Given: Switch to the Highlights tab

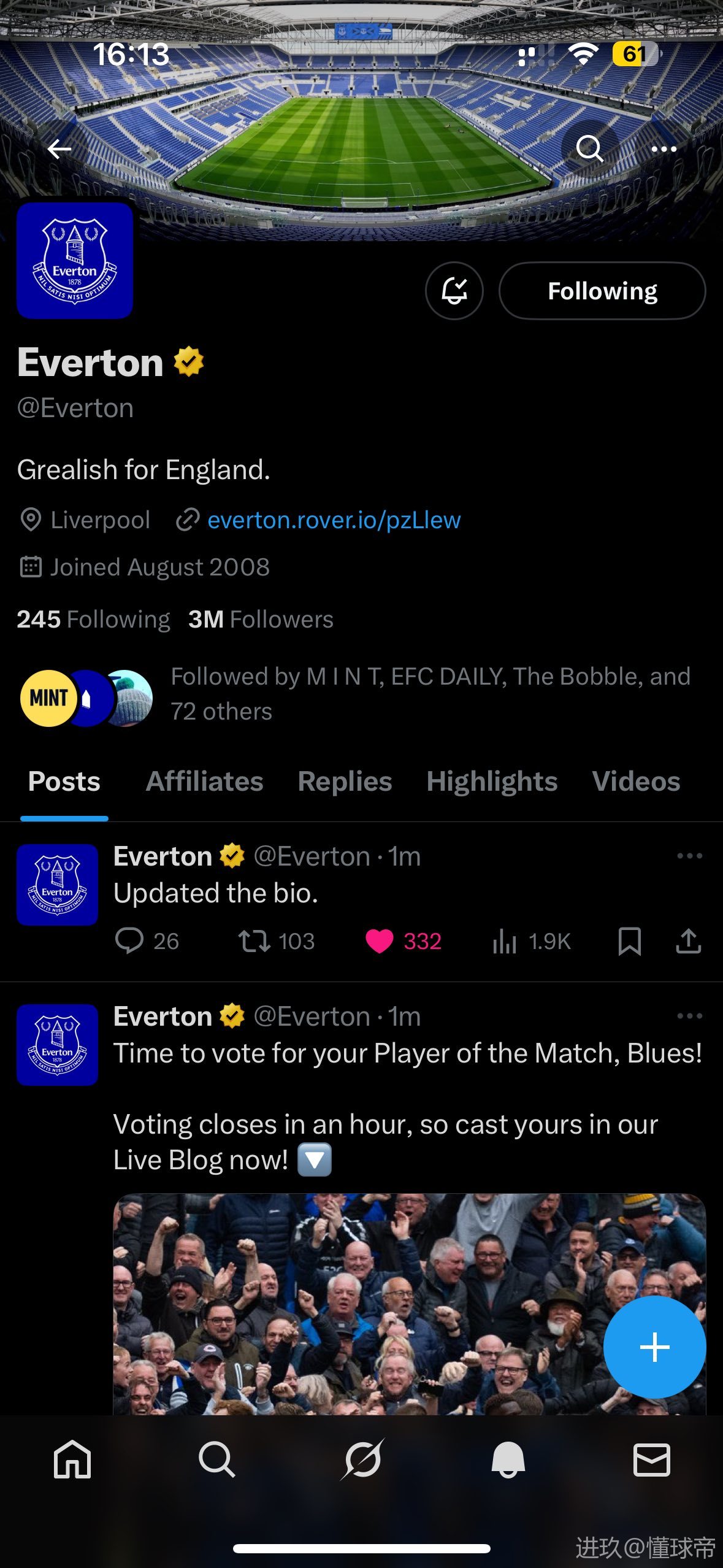Looking at the screenshot, I should [492, 782].
